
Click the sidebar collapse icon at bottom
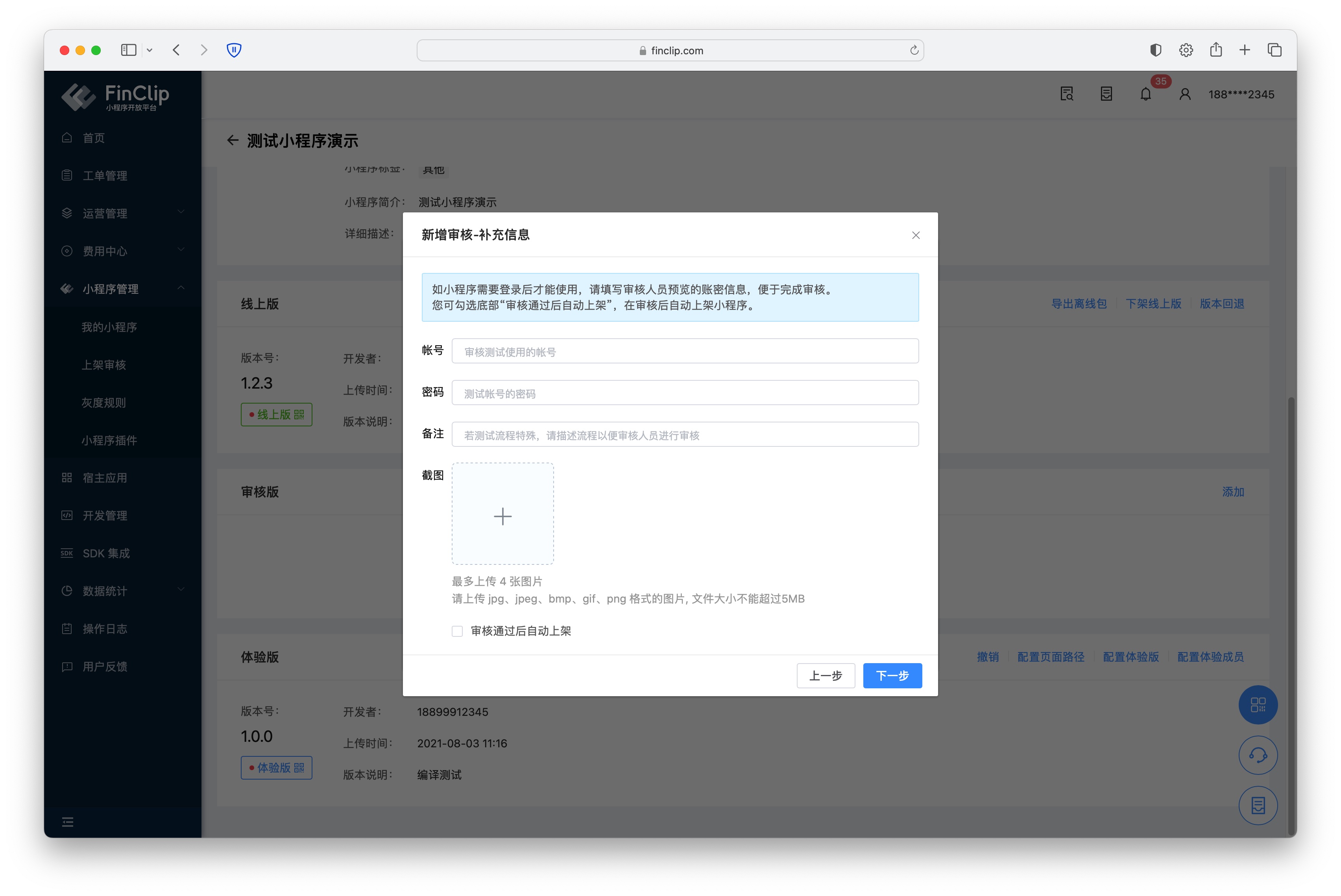pos(67,822)
